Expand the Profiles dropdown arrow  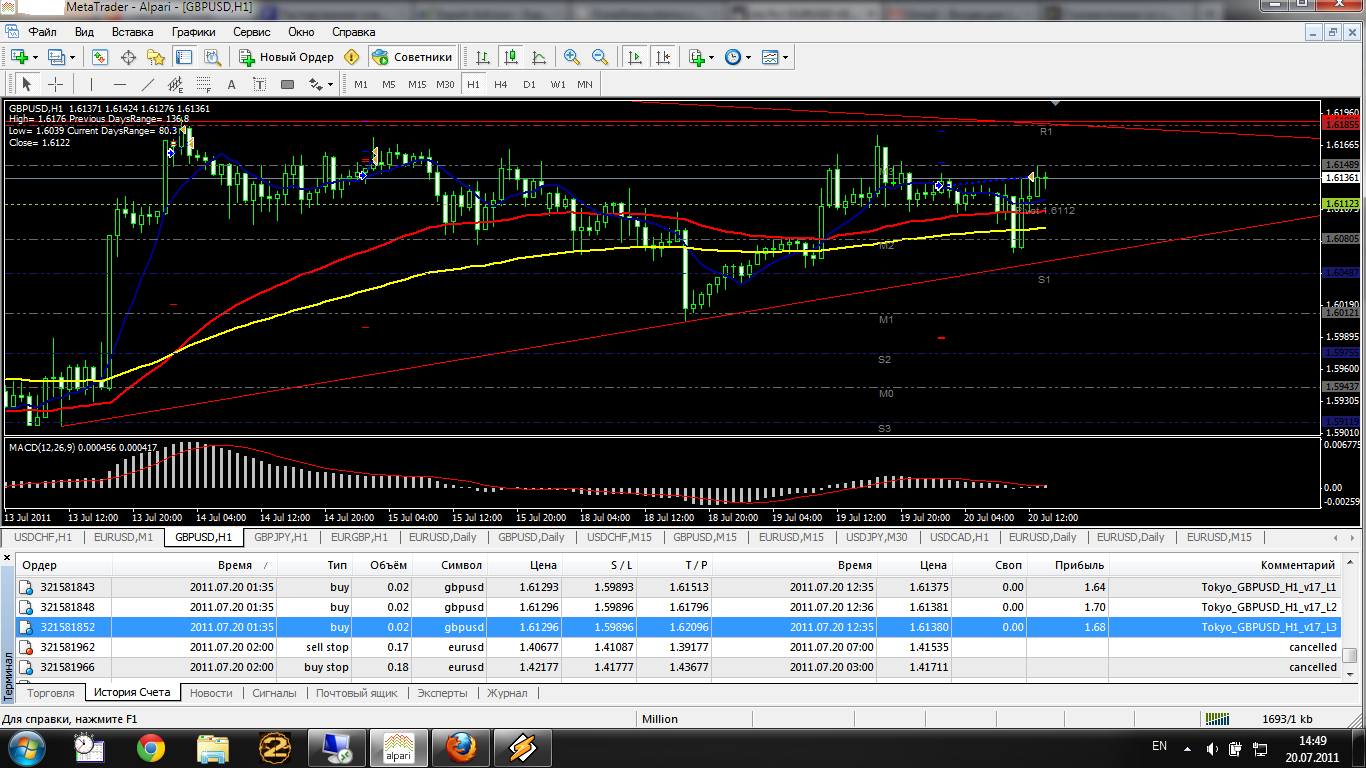(73, 57)
